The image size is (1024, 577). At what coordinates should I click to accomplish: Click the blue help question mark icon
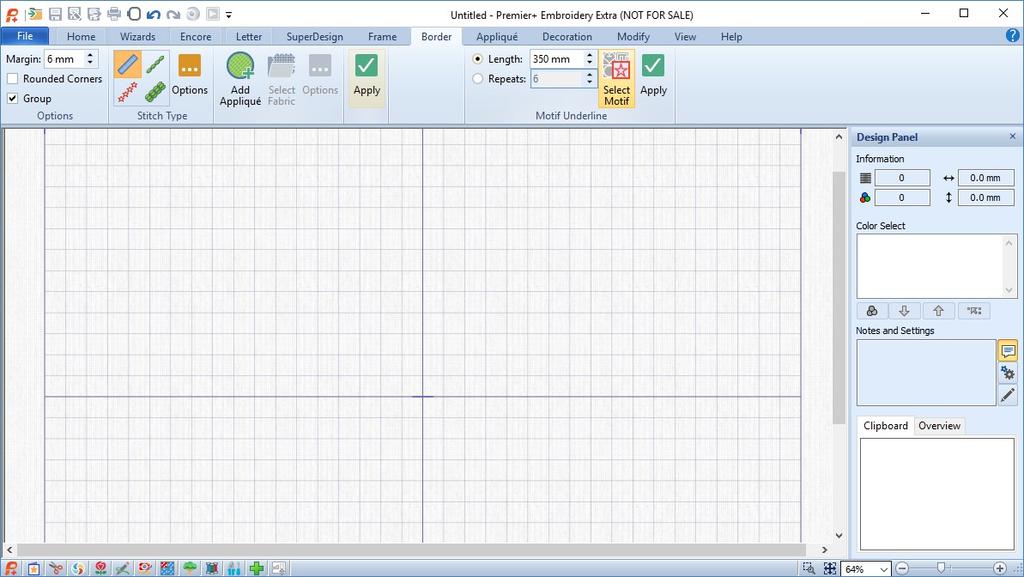[1013, 36]
